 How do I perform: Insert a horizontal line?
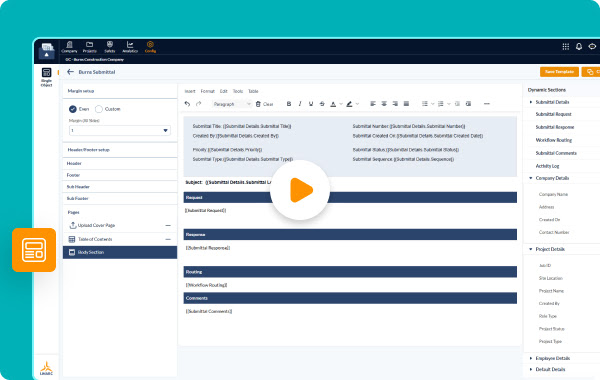[487, 104]
